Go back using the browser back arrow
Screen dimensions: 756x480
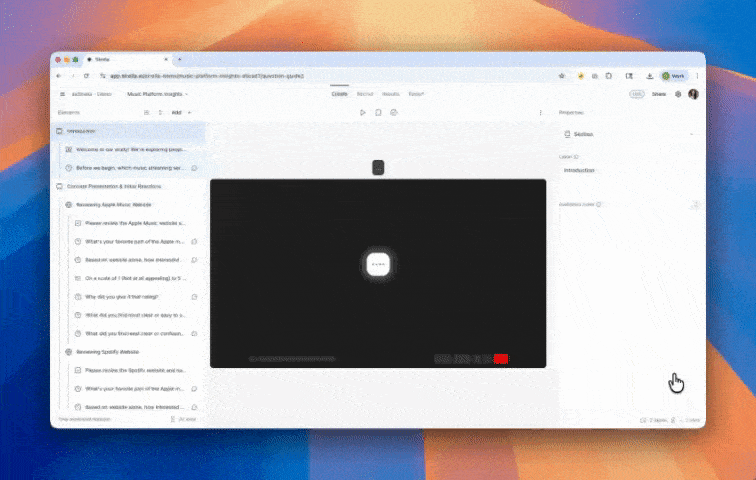point(59,76)
